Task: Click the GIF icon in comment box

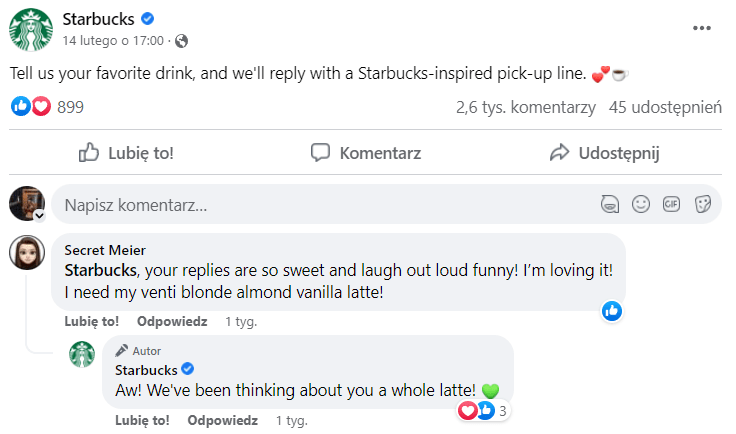Action: coord(672,204)
